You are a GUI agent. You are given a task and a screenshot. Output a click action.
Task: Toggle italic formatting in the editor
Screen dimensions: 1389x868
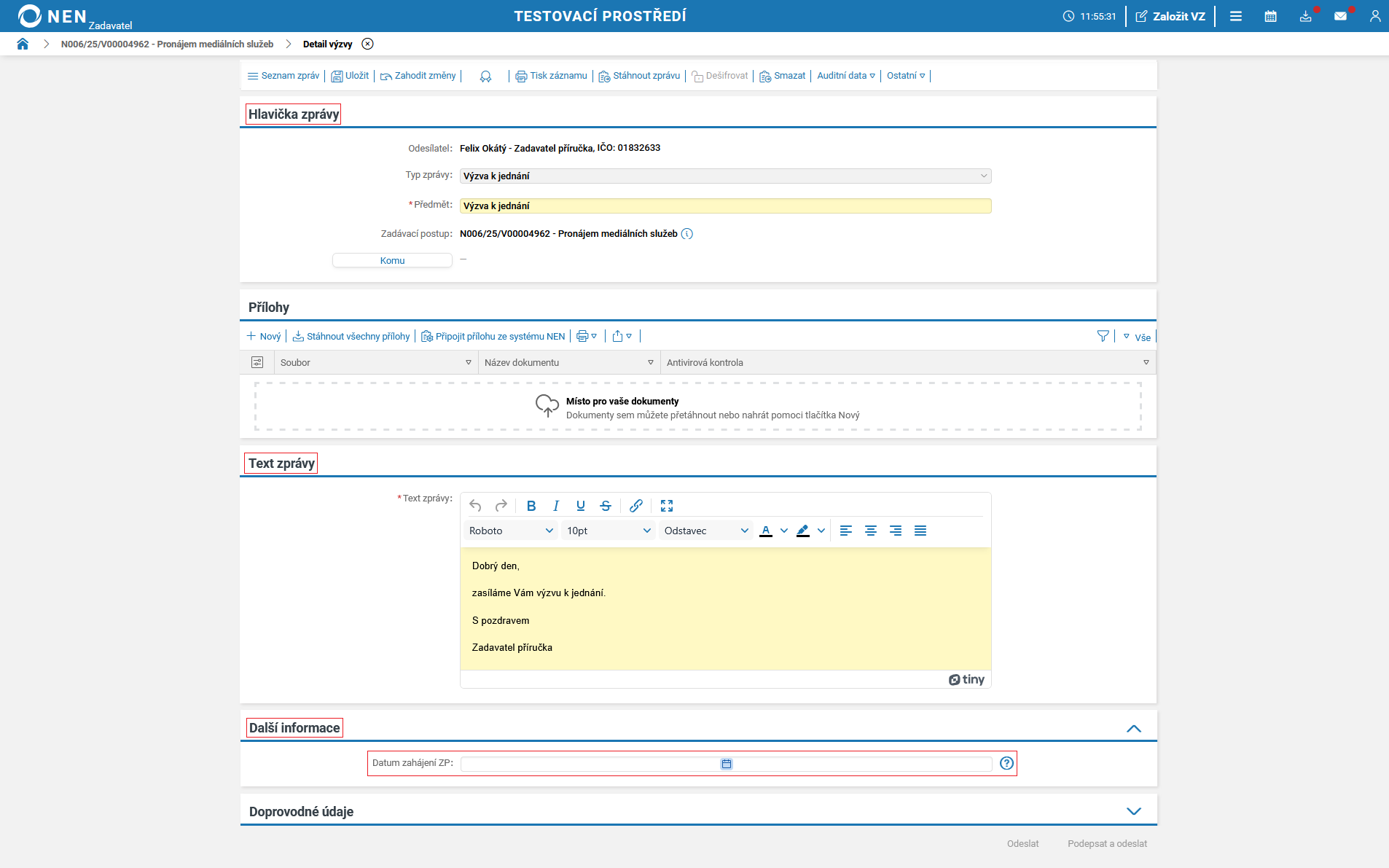coord(556,506)
